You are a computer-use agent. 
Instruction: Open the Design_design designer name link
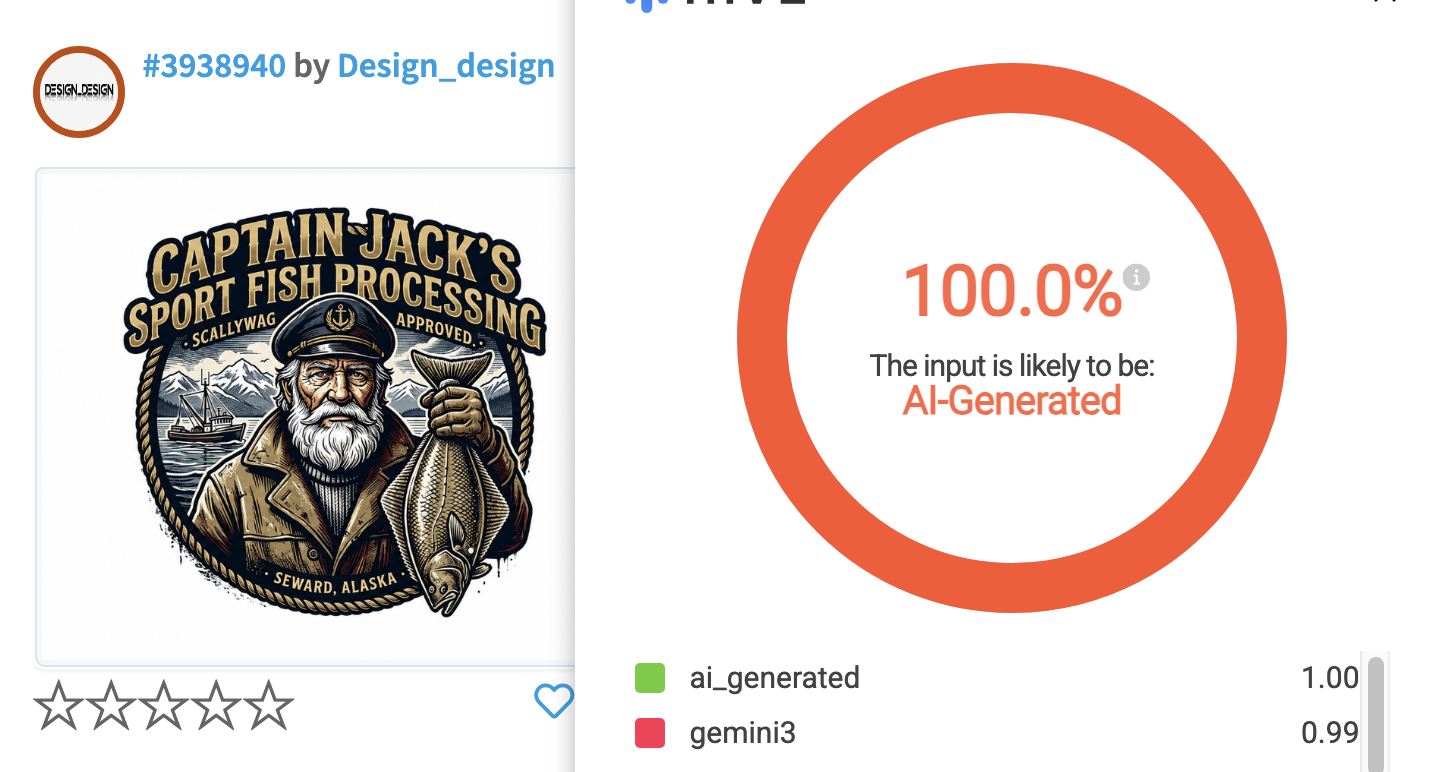pyautogui.click(x=446, y=67)
